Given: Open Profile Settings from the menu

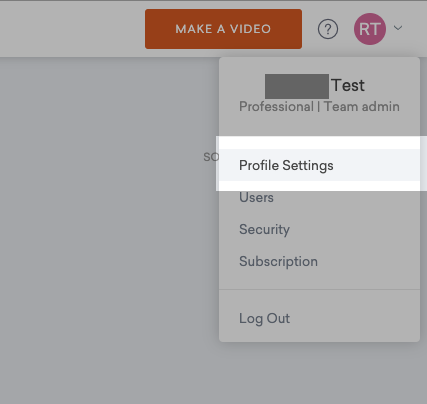Looking at the screenshot, I should point(286,165).
